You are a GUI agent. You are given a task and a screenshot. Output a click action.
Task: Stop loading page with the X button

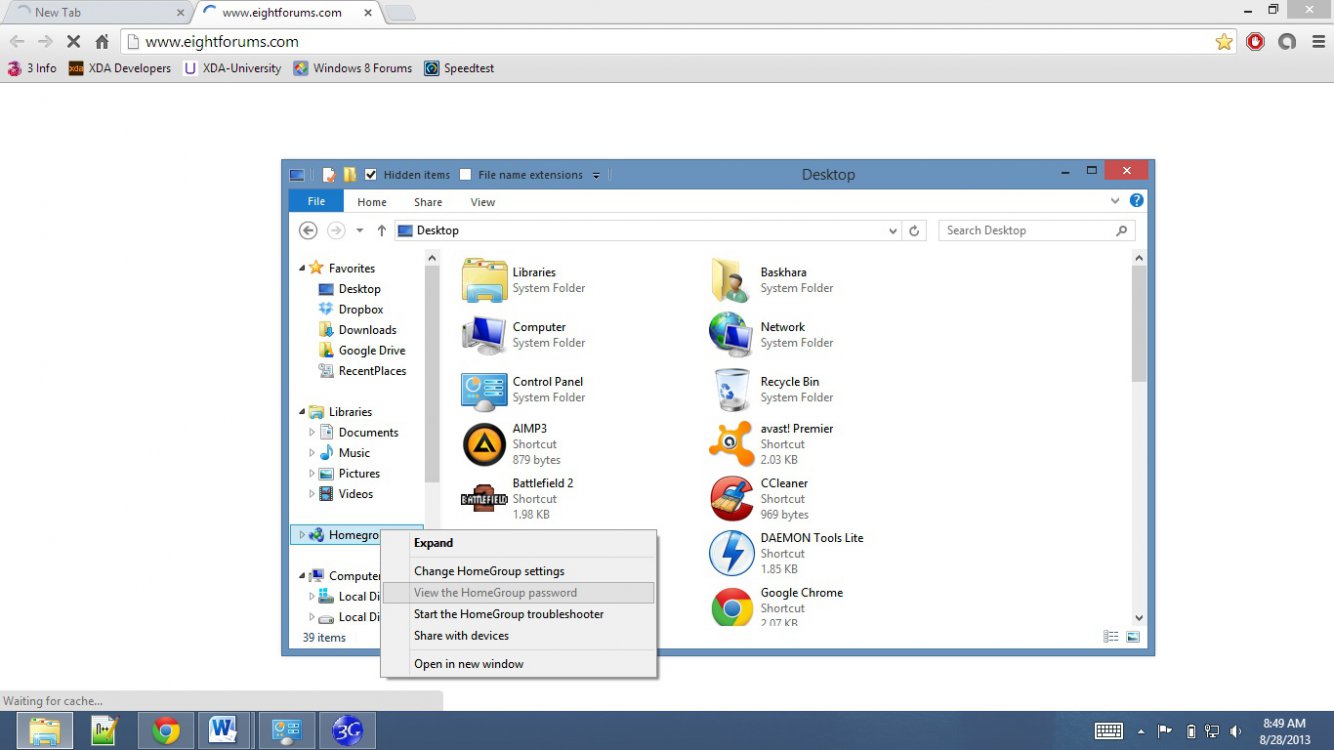click(x=73, y=42)
